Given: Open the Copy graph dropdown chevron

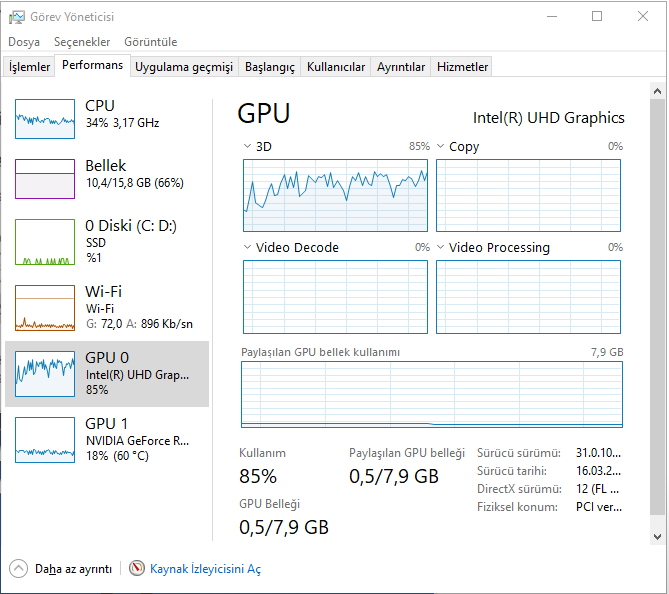Looking at the screenshot, I should (441, 147).
